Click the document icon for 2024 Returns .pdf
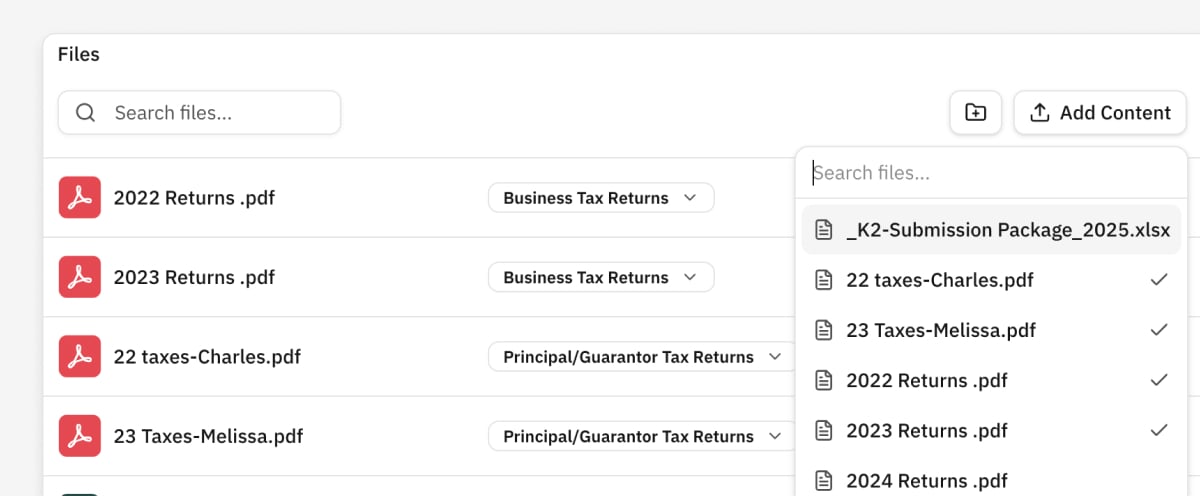This screenshot has width=1200, height=496. coord(824,481)
